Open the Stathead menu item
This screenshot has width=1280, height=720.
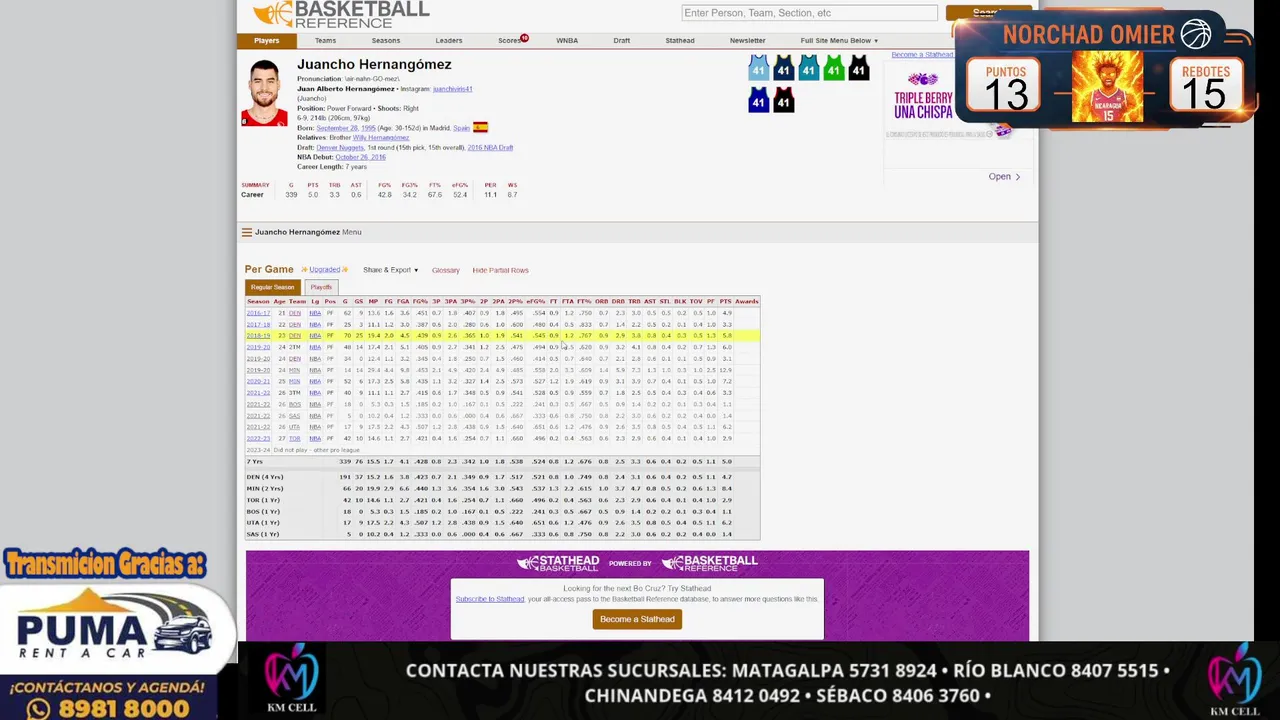pos(680,41)
